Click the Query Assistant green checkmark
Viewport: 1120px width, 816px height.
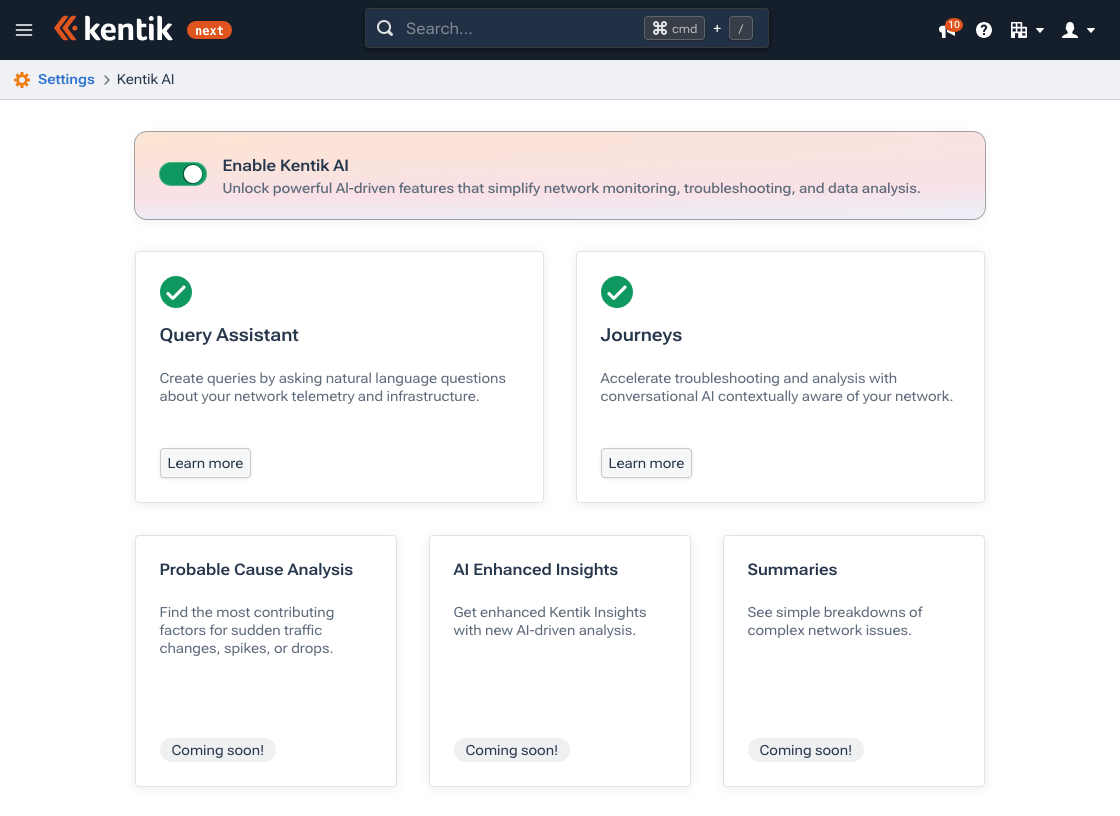176,292
